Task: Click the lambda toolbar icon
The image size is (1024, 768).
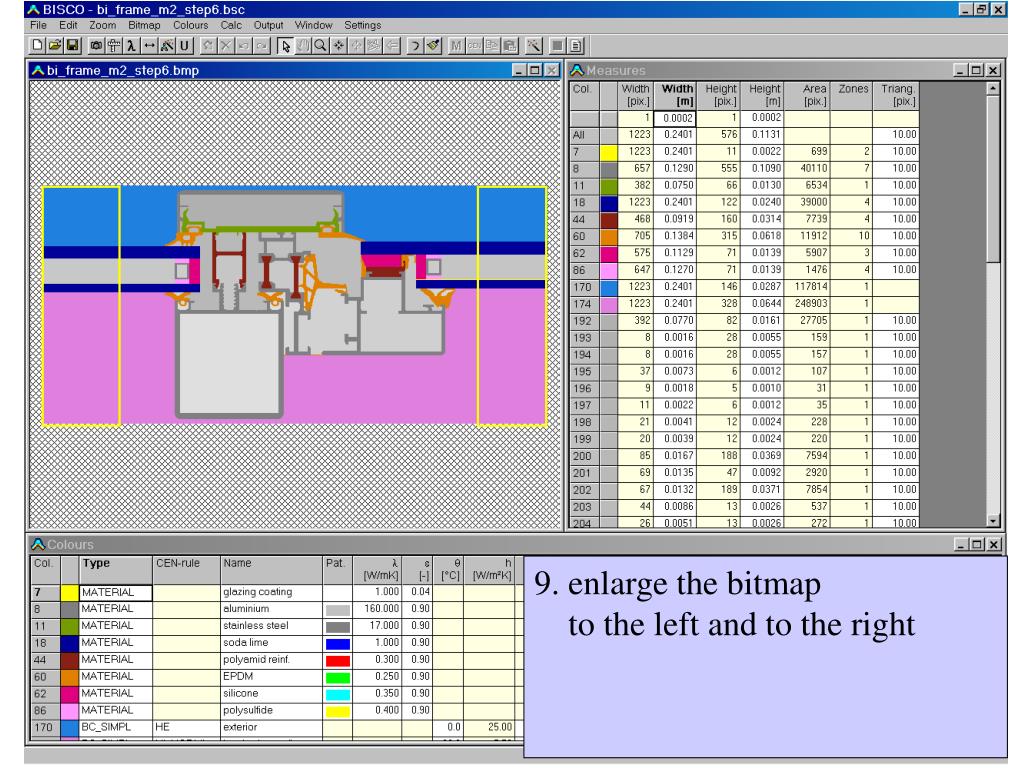Action: pyautogui.click(x=132, y=46)
